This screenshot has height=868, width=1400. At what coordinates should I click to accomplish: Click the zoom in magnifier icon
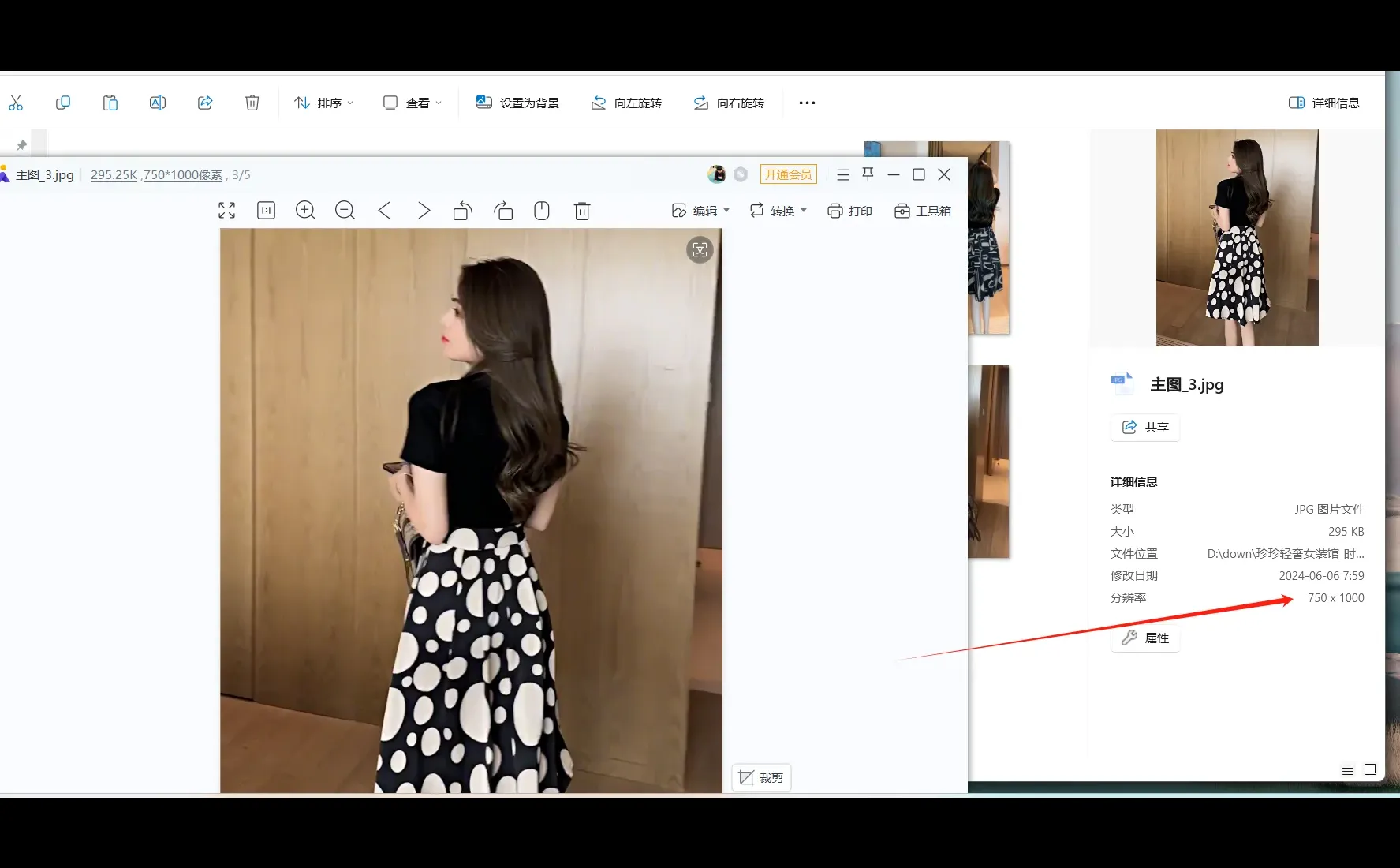305,211
